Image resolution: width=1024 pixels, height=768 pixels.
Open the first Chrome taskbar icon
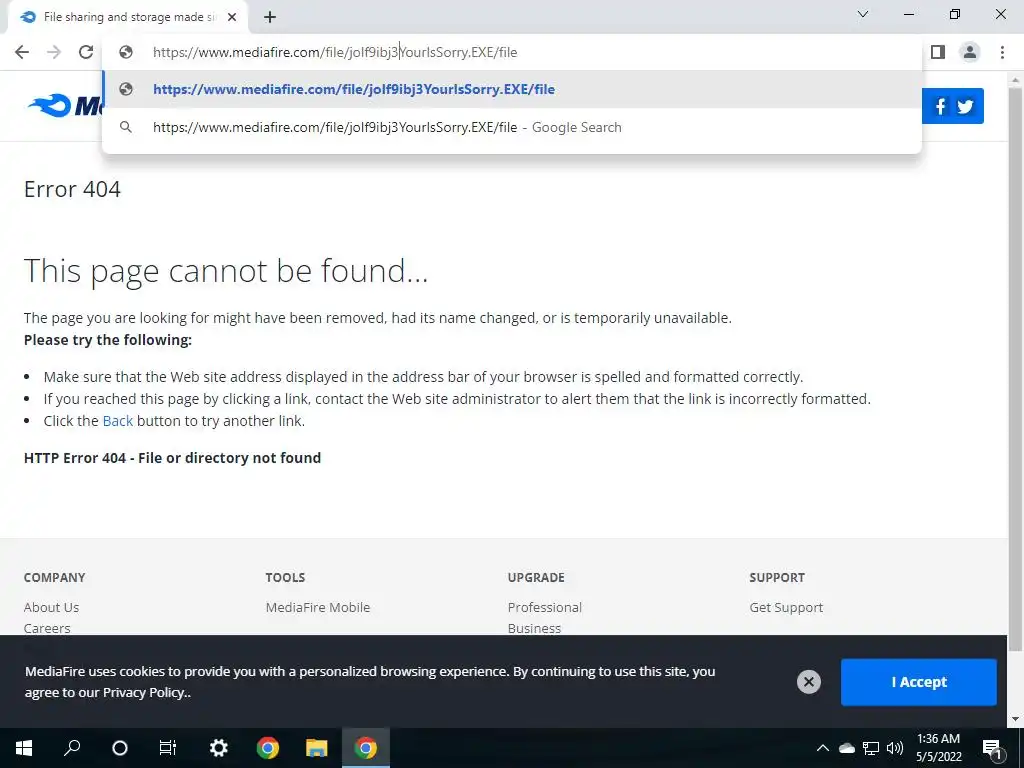(268, 748)
